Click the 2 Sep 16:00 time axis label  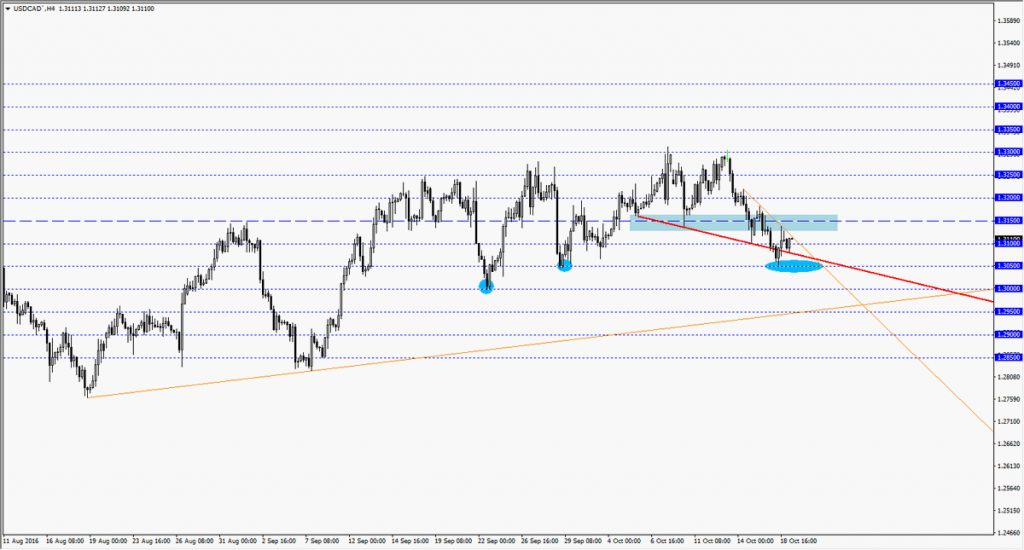281,542
